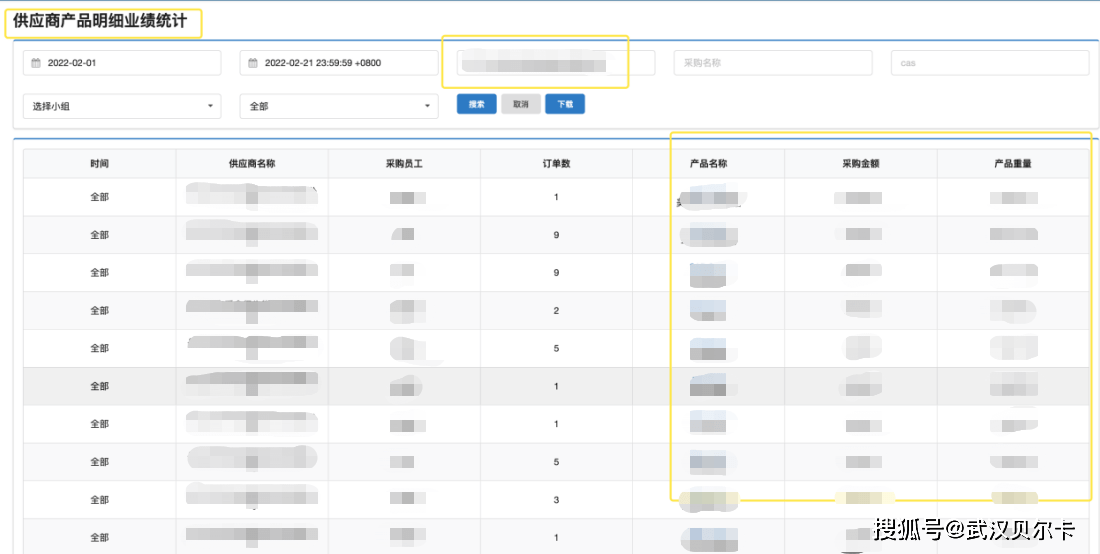The width and height of the screenshot is (1100, 554).
Task: Click the 采购员工 column header
Action: (x=404, y=163)
